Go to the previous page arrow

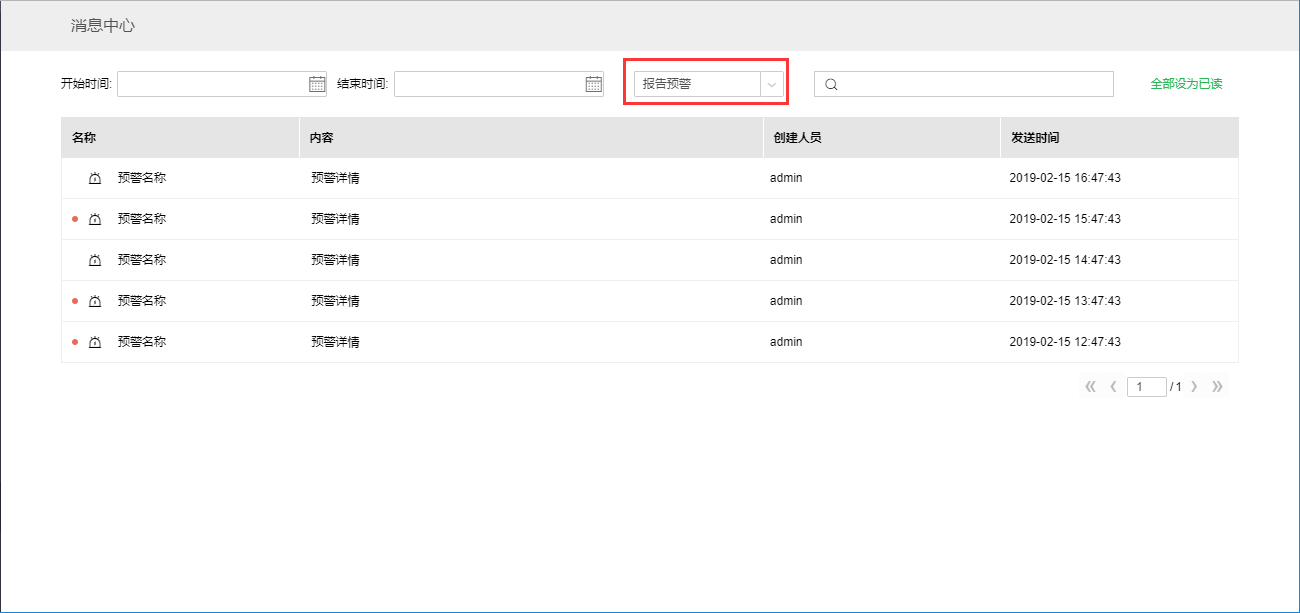click(x=1113, y=387)
